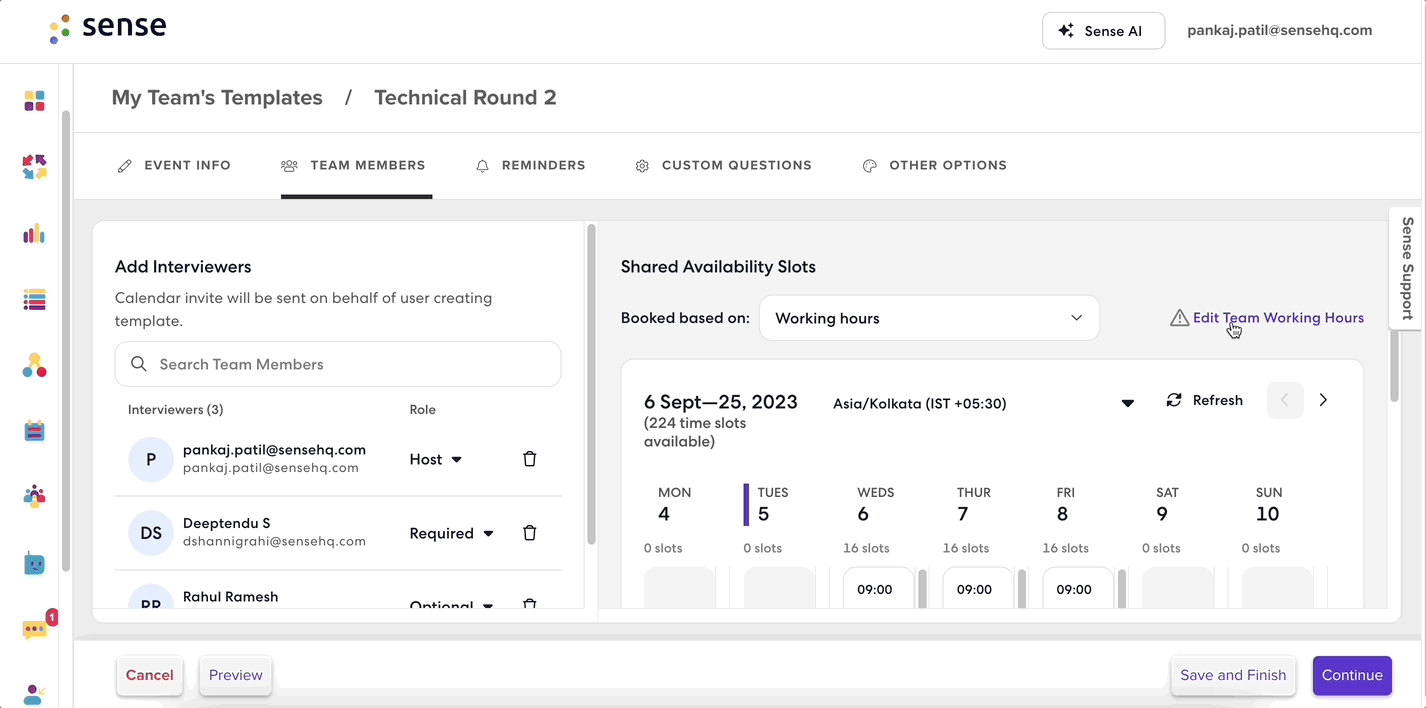Click the person icon at sidebar bottom

34,694
